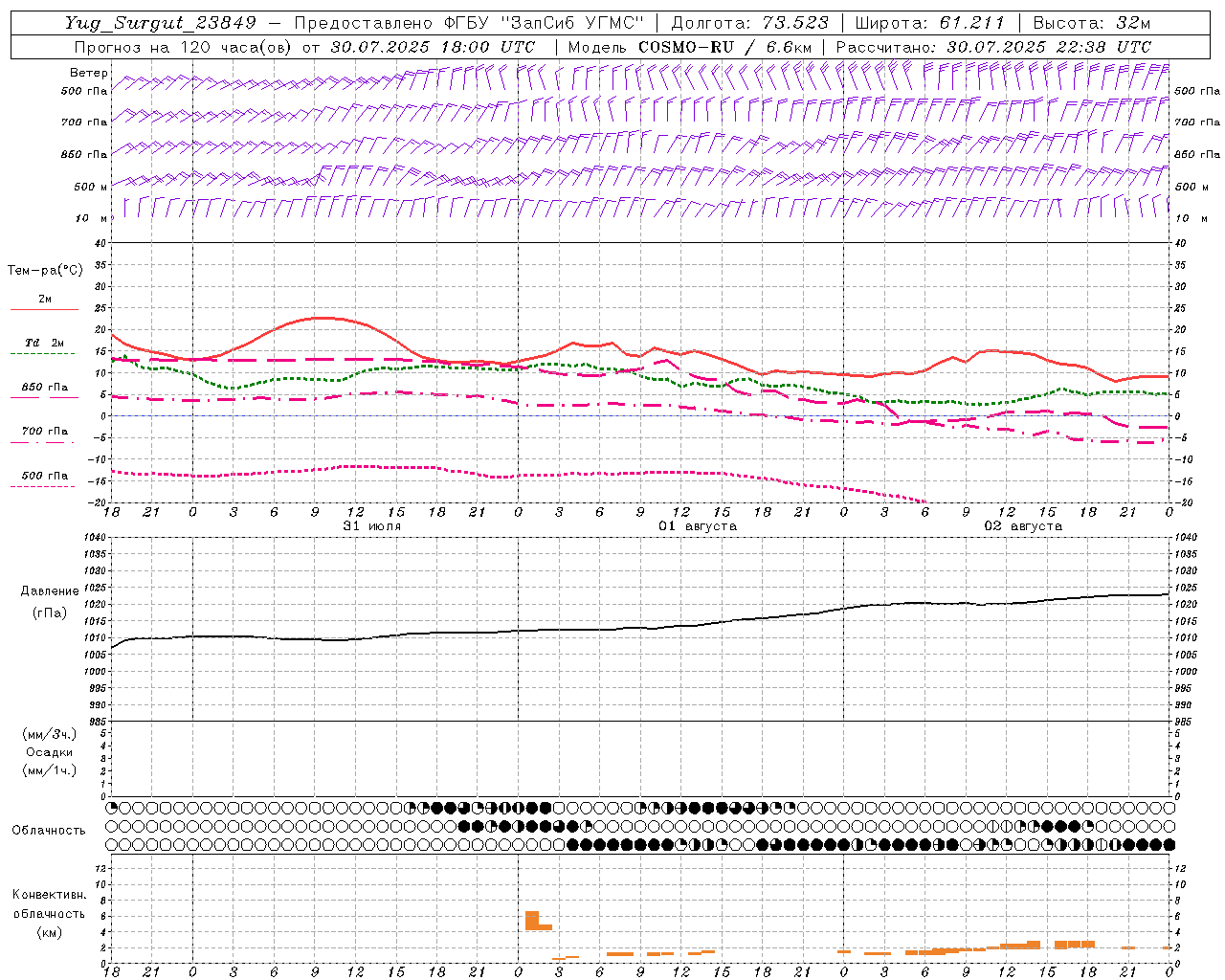
Task: Click the Широта: 61.211 value
Action: click(930, 23)
